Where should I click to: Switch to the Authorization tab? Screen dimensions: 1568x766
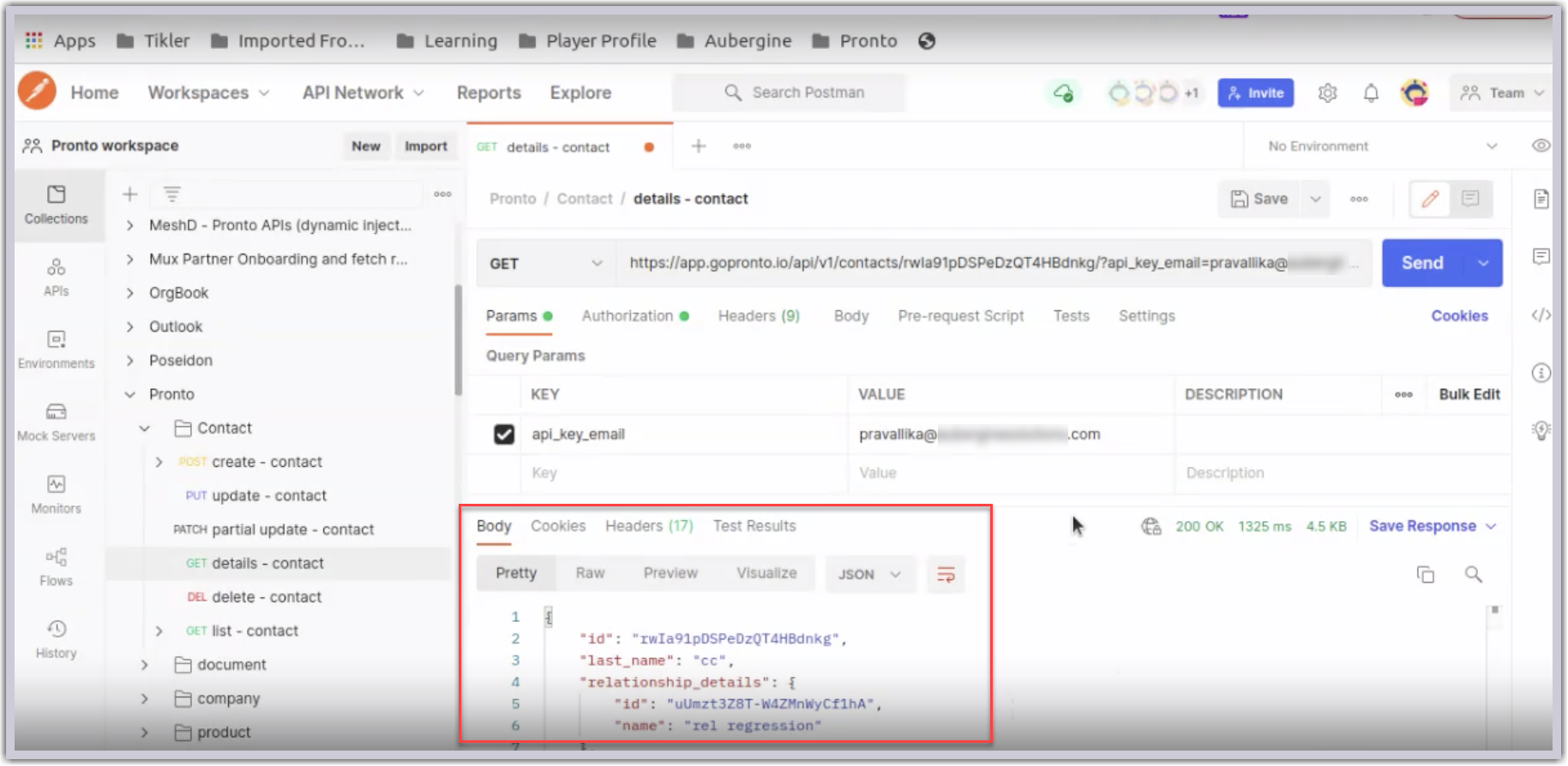pyautogui.click(x=635, y=316)
